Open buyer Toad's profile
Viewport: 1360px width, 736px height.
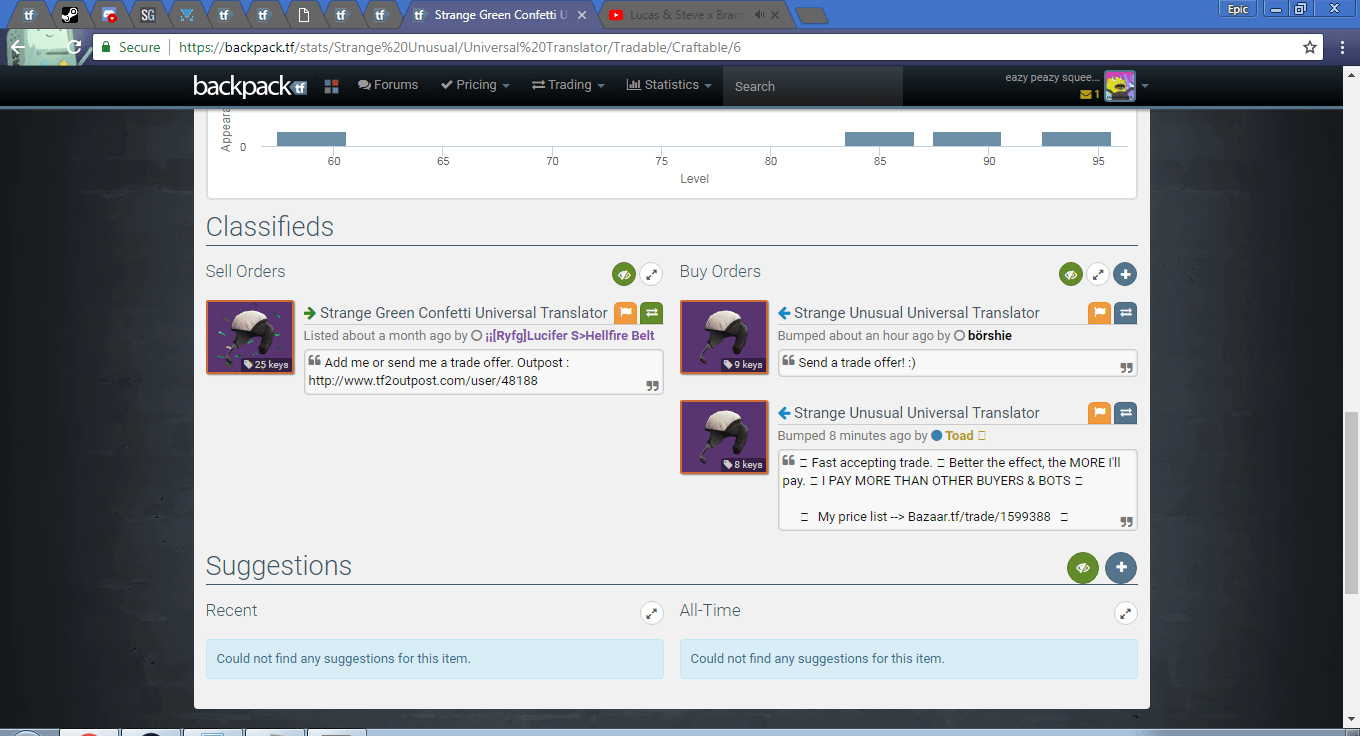coord(959,436)
